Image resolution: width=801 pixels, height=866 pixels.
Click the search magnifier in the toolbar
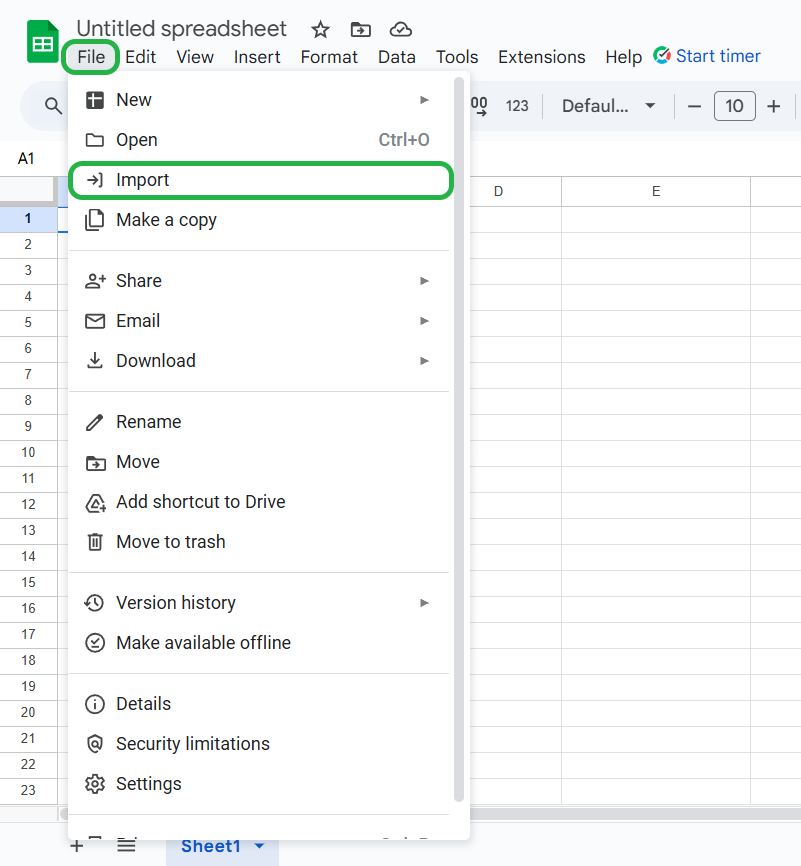[x=53, y=105]
